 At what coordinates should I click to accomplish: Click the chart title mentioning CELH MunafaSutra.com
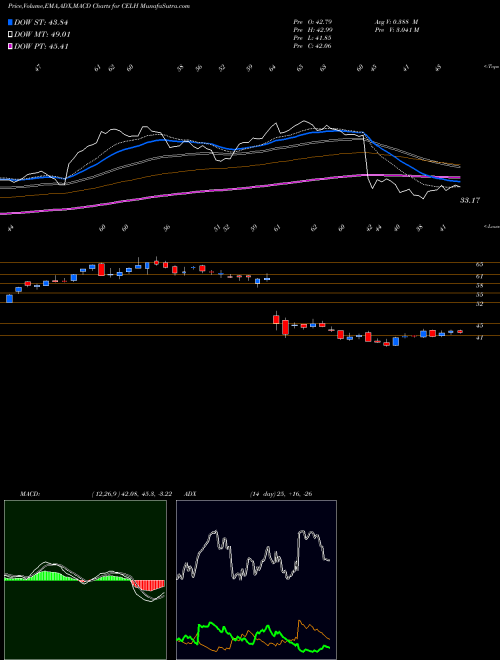(98, 6)
